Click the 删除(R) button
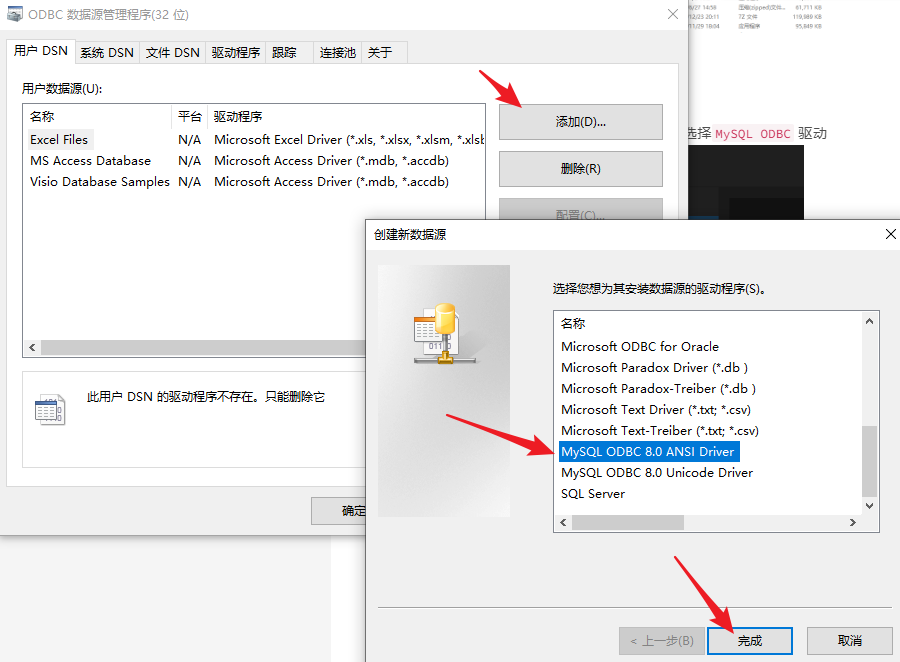The width and height of the screenshot is (900, 662). 580,169
